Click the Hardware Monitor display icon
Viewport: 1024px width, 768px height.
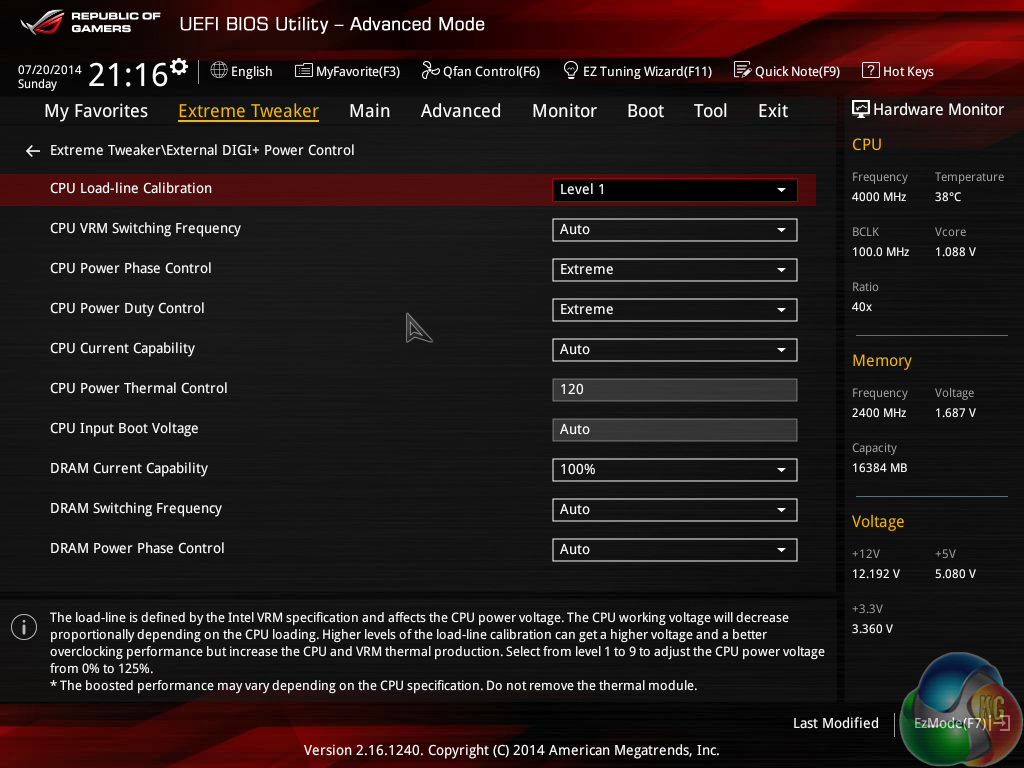point(861,109)
